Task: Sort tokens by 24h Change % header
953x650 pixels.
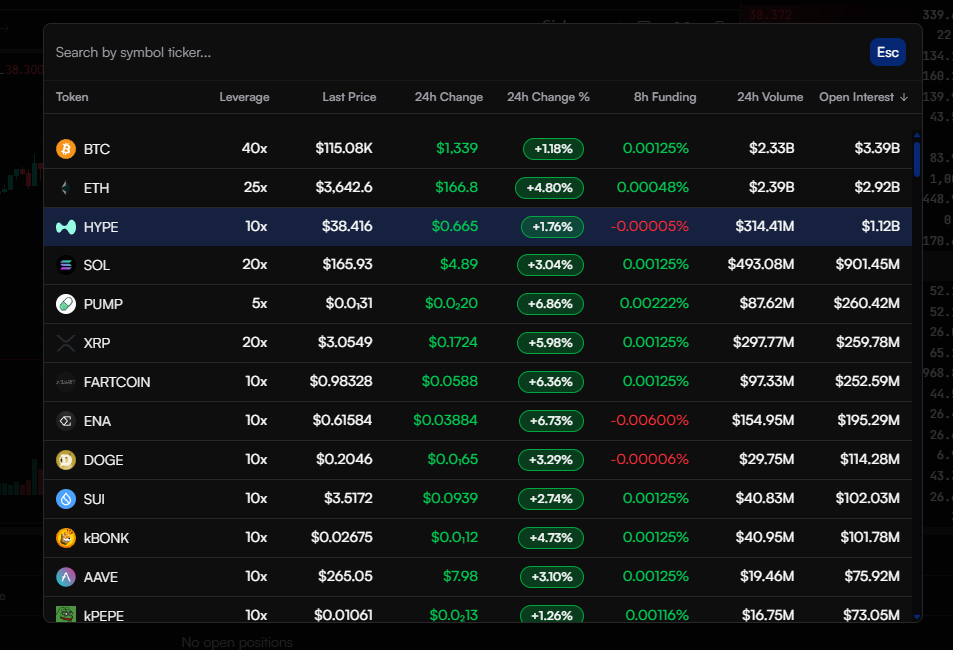Action: click(548, 97)
